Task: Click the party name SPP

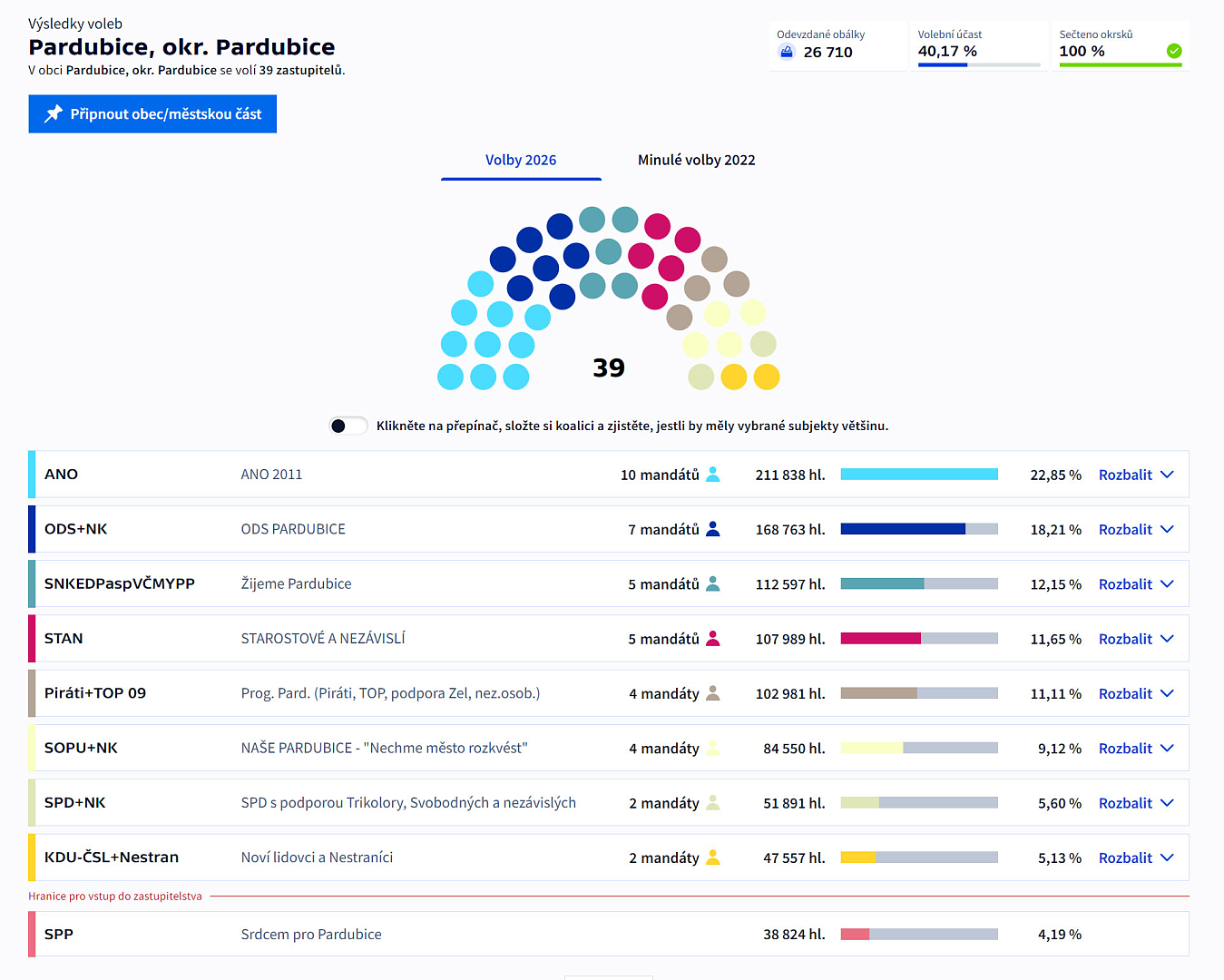Action: pos(59,934)
